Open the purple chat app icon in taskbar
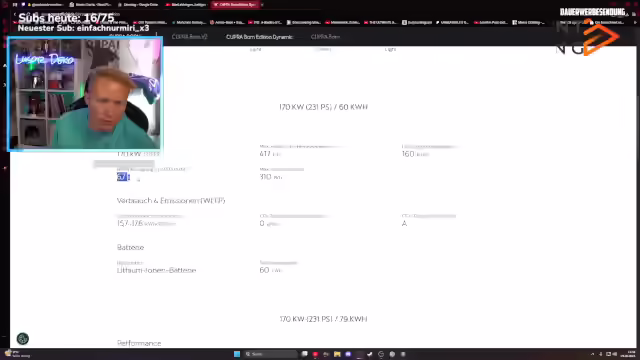Screen dimensions: 640x360 (348, 354)
